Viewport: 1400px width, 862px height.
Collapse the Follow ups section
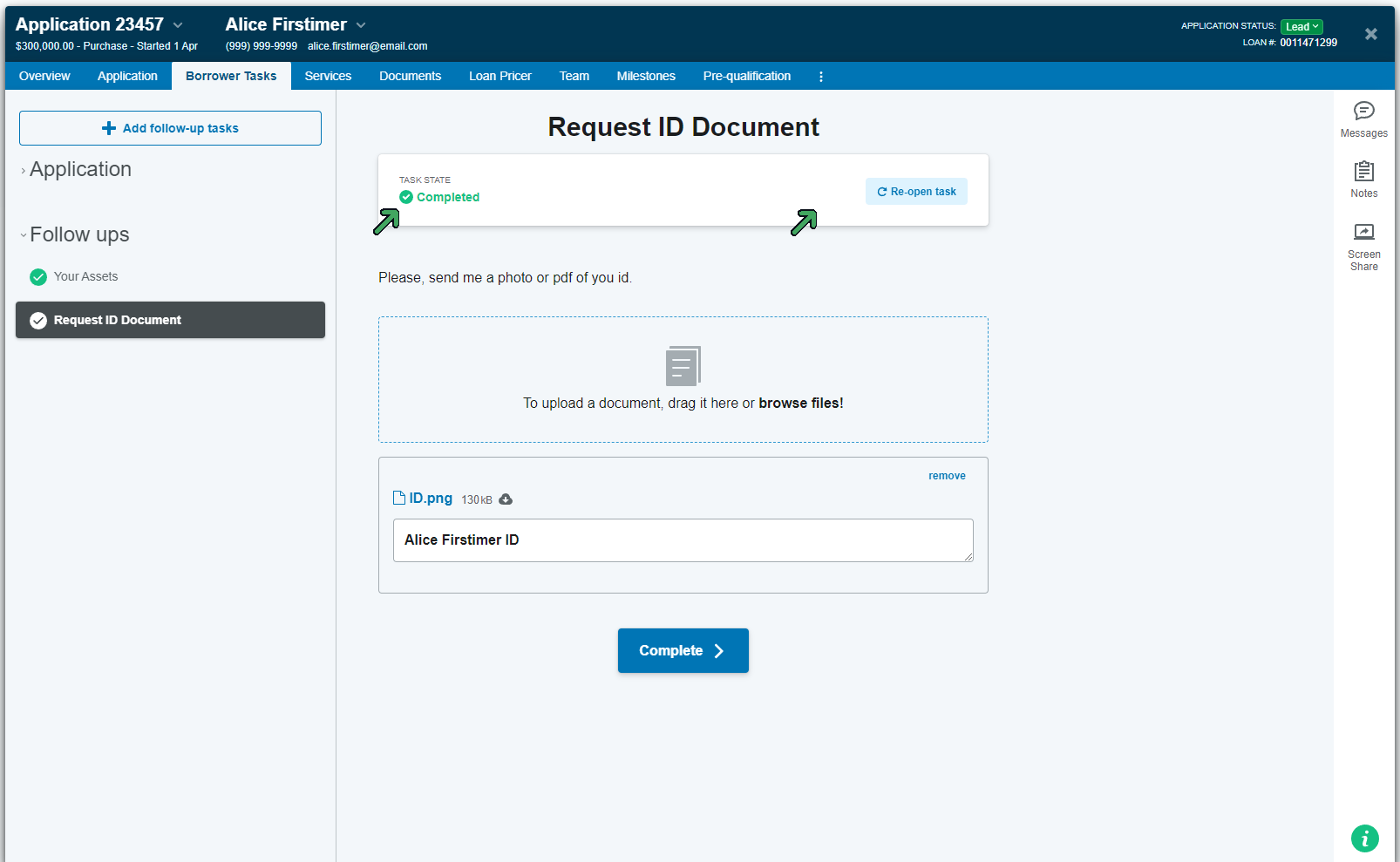[x=78, y=235]
